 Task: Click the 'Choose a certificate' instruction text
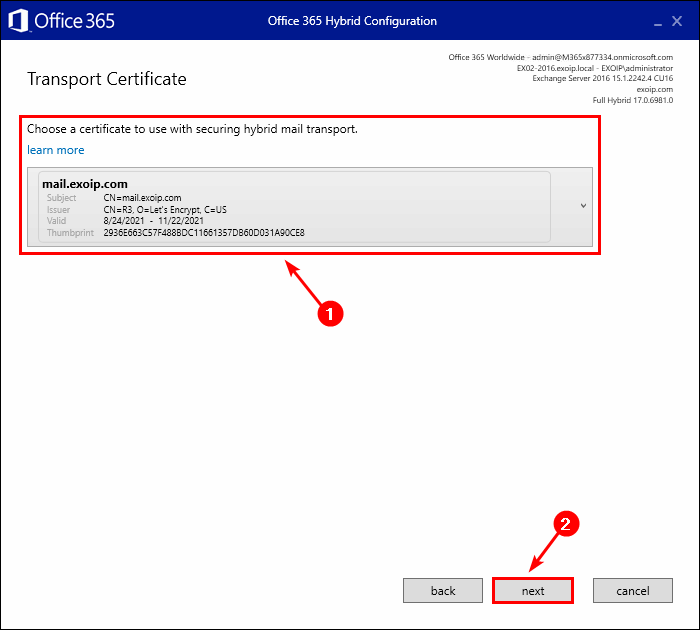tap(192, 129)
